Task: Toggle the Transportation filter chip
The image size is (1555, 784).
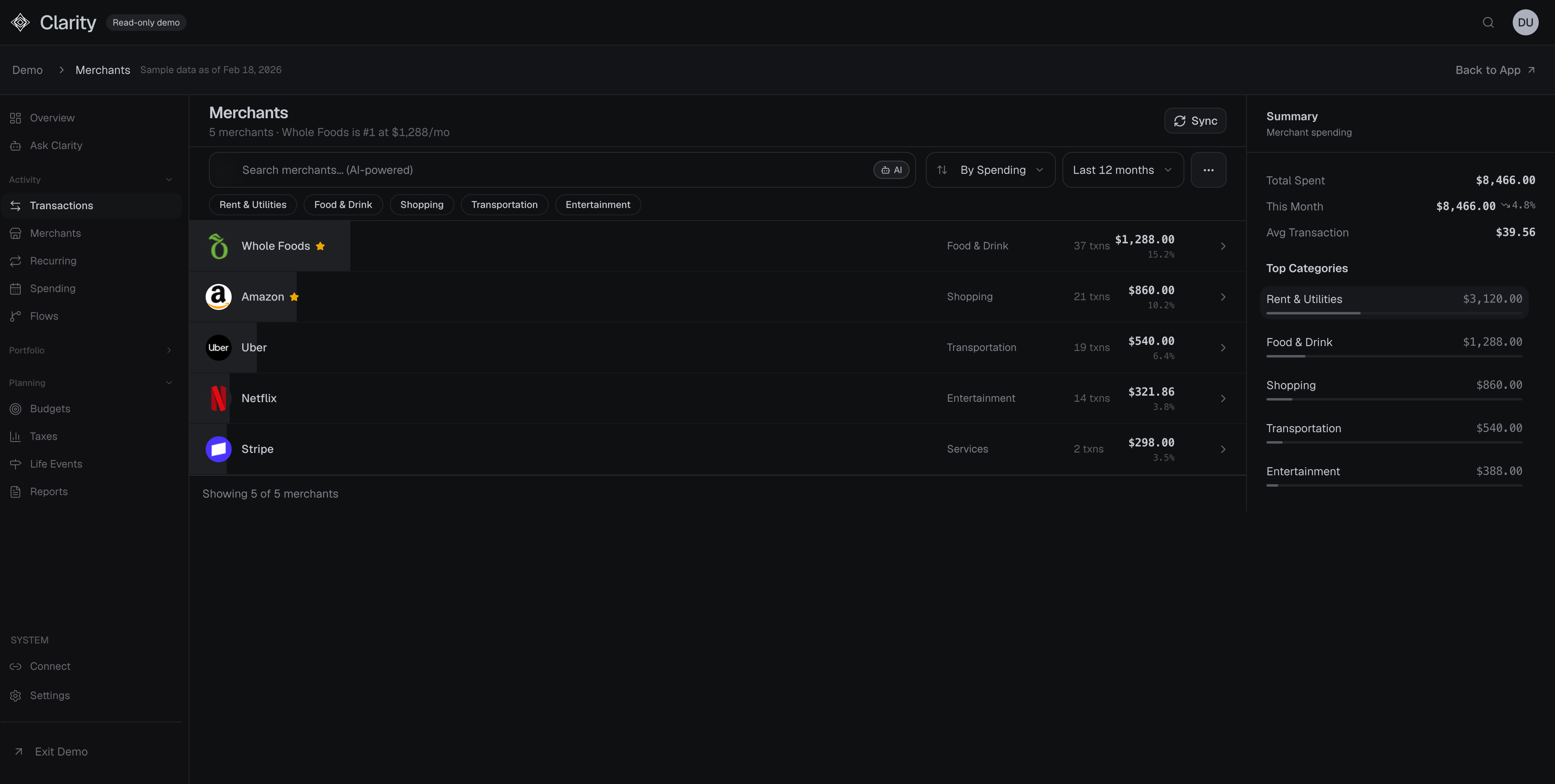Action: coord(504,205)
